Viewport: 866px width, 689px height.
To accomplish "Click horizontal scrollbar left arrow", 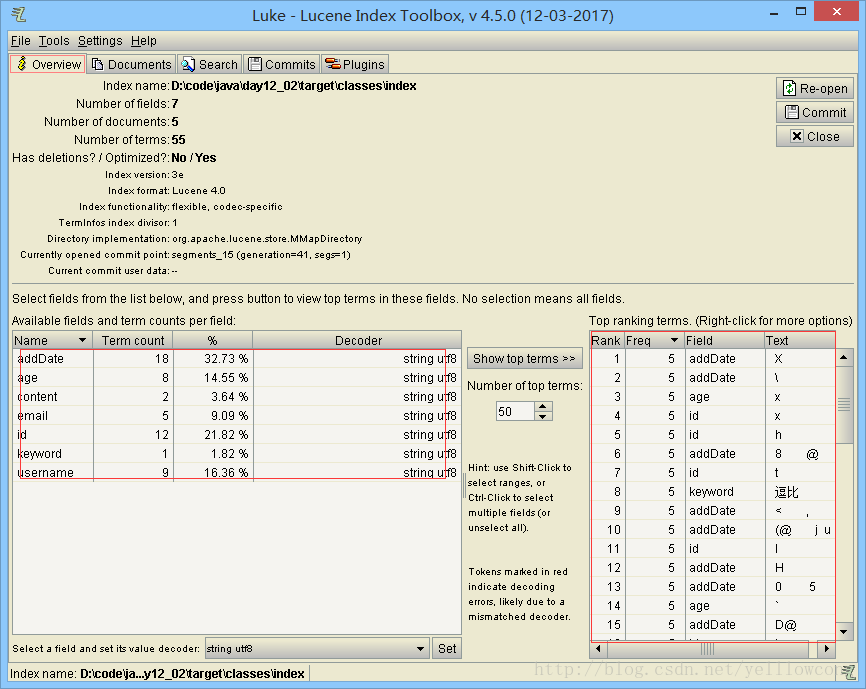I will [x=598, y=649].
